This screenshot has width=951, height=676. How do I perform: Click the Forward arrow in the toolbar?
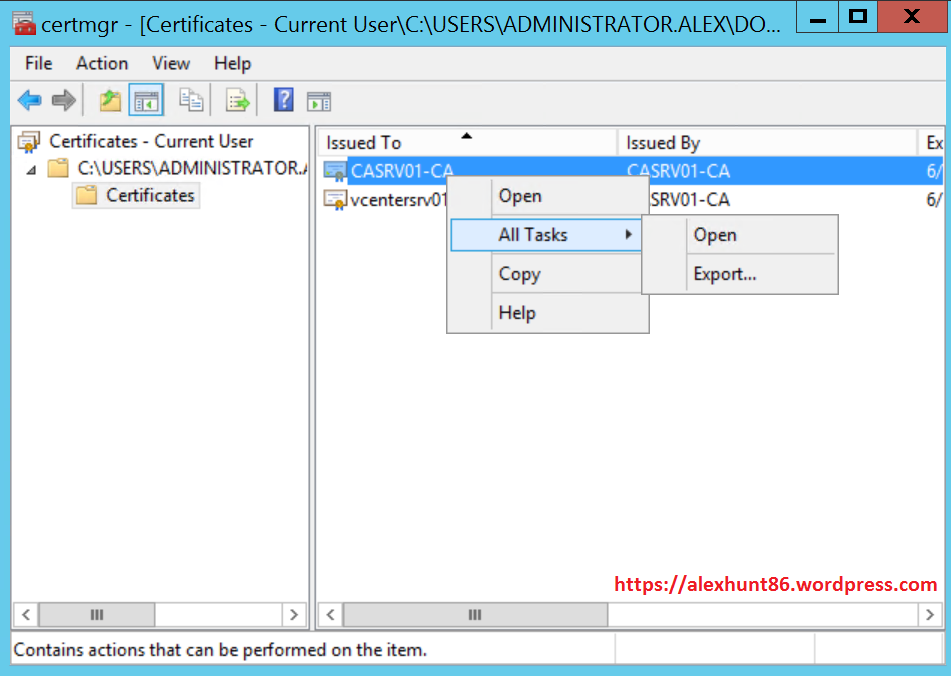[63, 100]
